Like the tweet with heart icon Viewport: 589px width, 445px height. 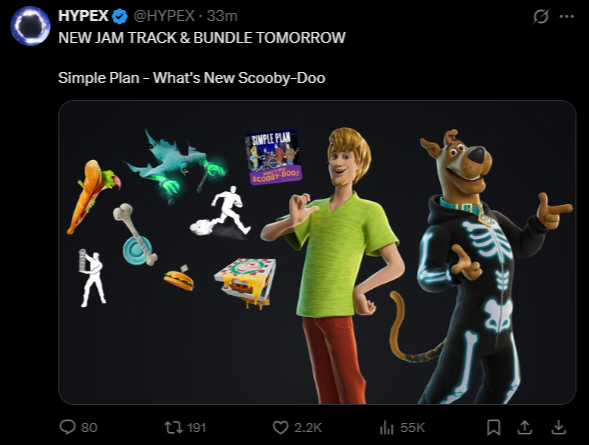280,427
